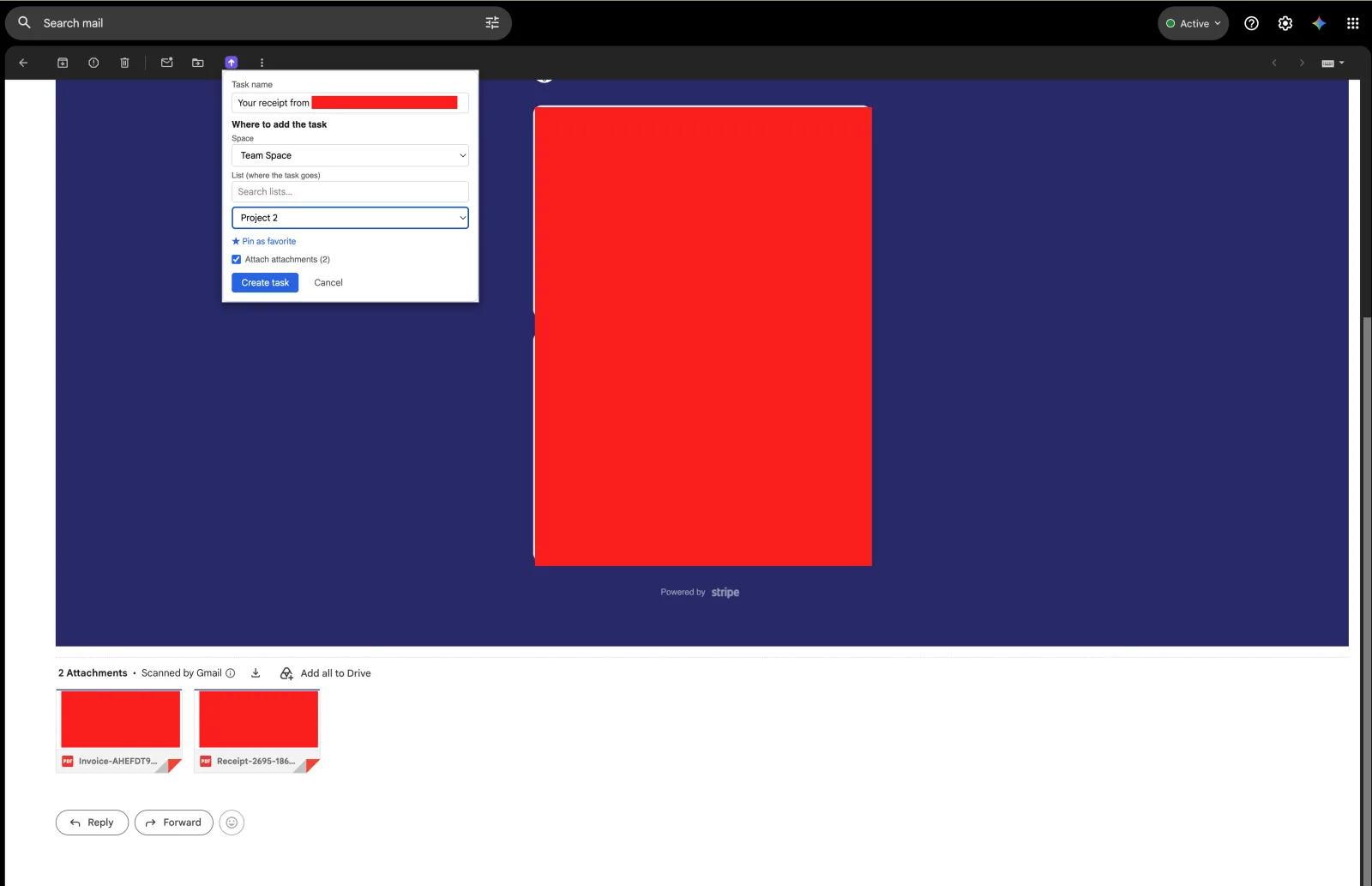Go to the older email arrow
Image resolution: width=1372 pixels, height=886 pixels.
pos(1302,63)
